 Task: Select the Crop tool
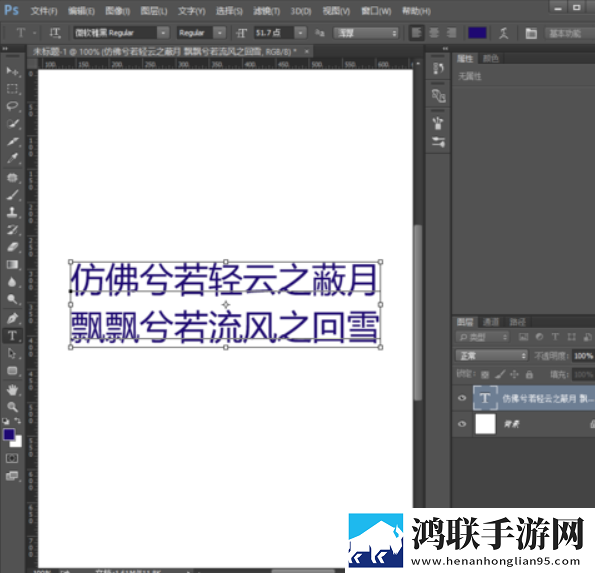(12, 142)
